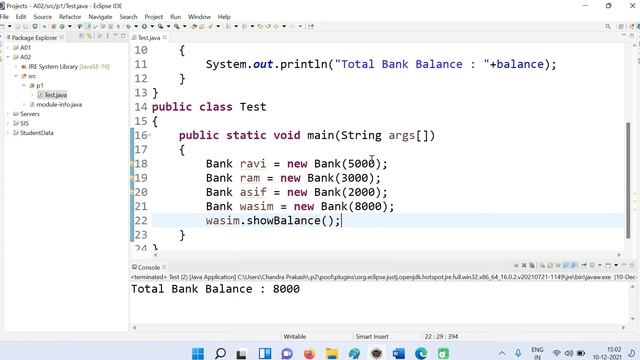Click Collapse All icon in Package Explorer
The image size is (640, 360).
tap(82, 37)
